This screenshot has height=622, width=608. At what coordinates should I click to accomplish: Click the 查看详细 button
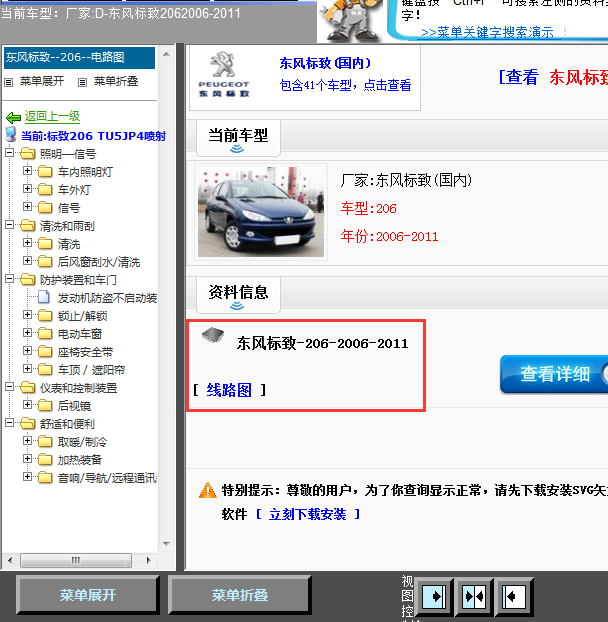[554, 374]
